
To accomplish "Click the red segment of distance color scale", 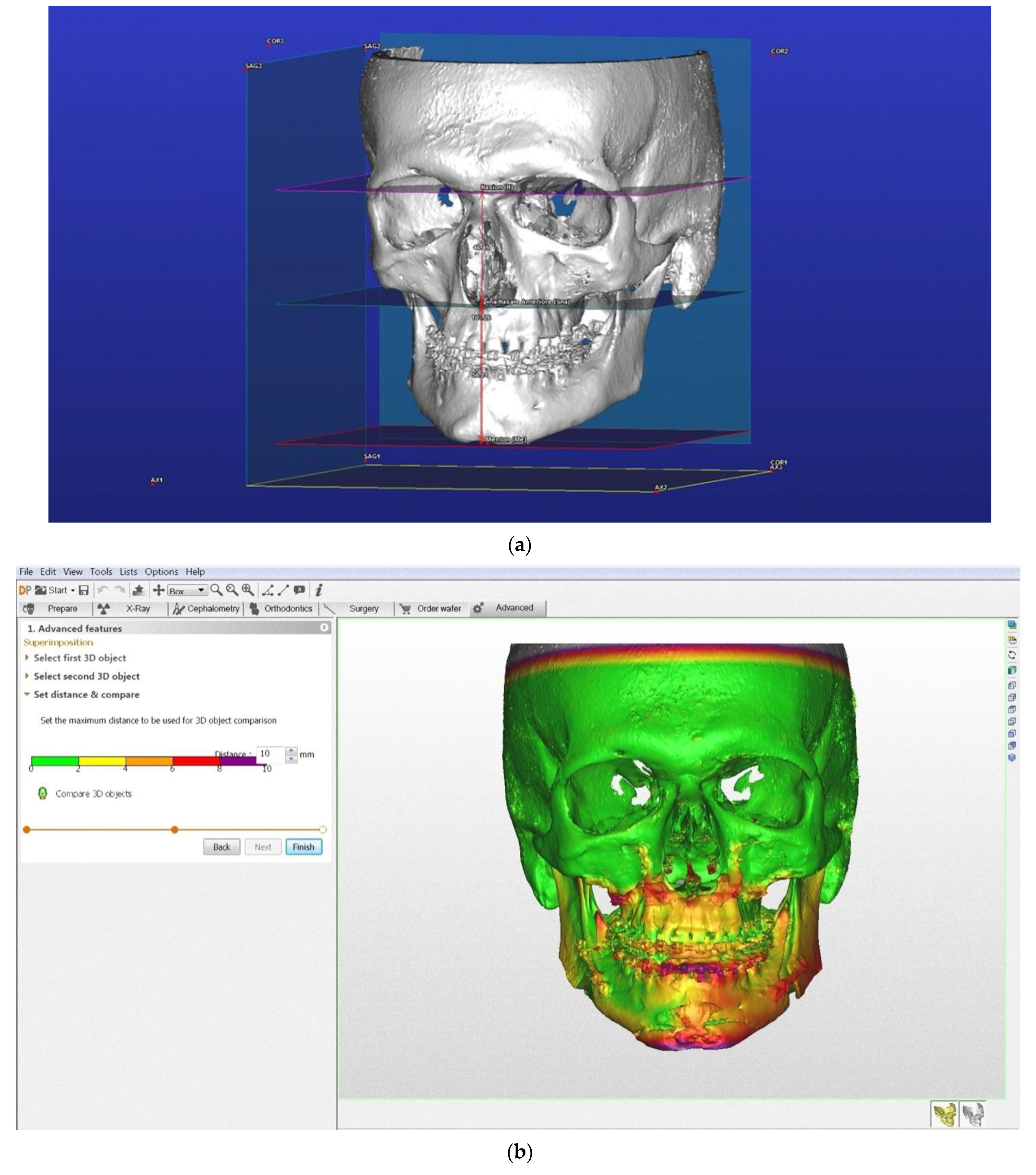I will coord(195,761).
